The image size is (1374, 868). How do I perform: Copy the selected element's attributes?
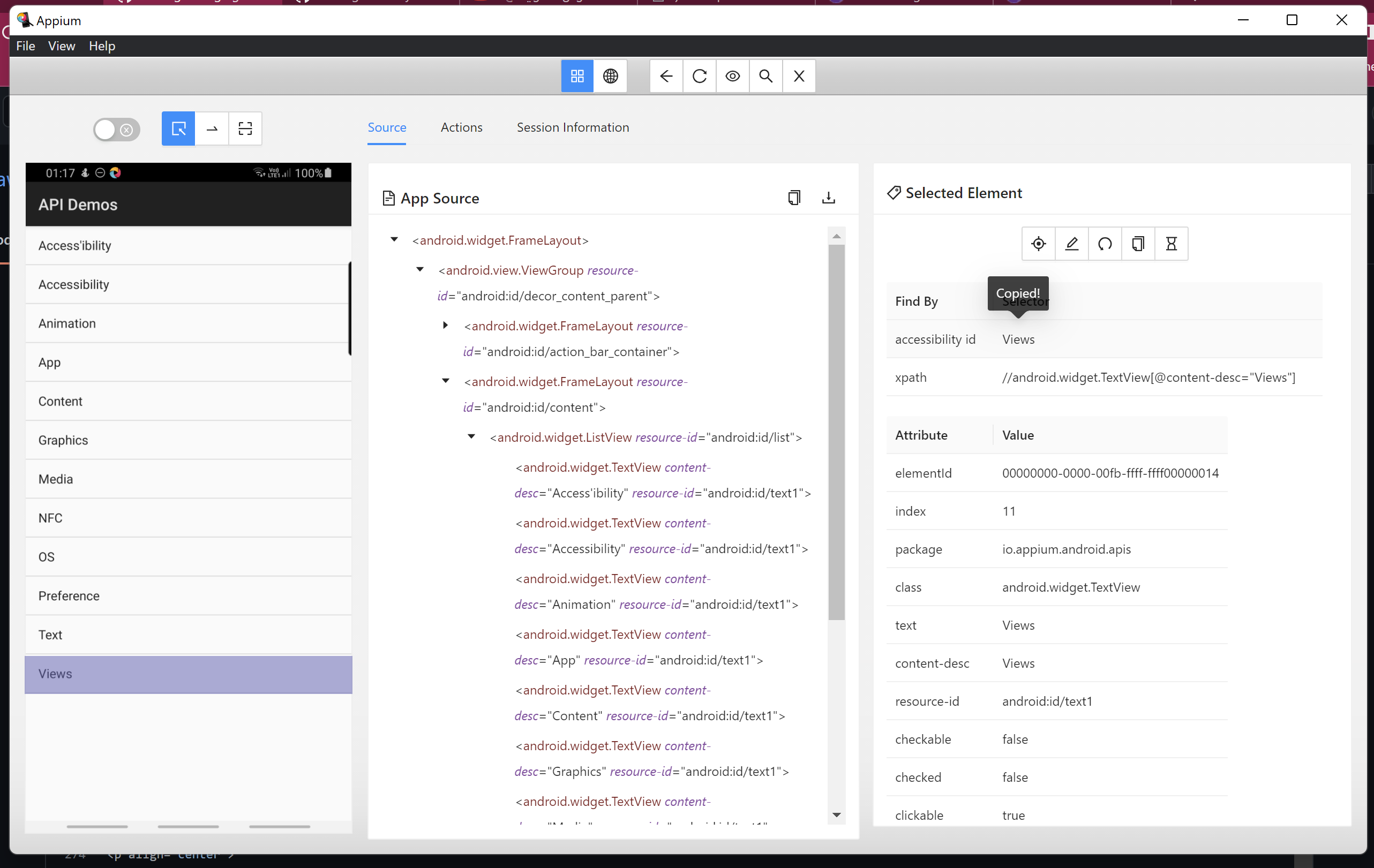pyautogui.click(x=1138, y=244)
